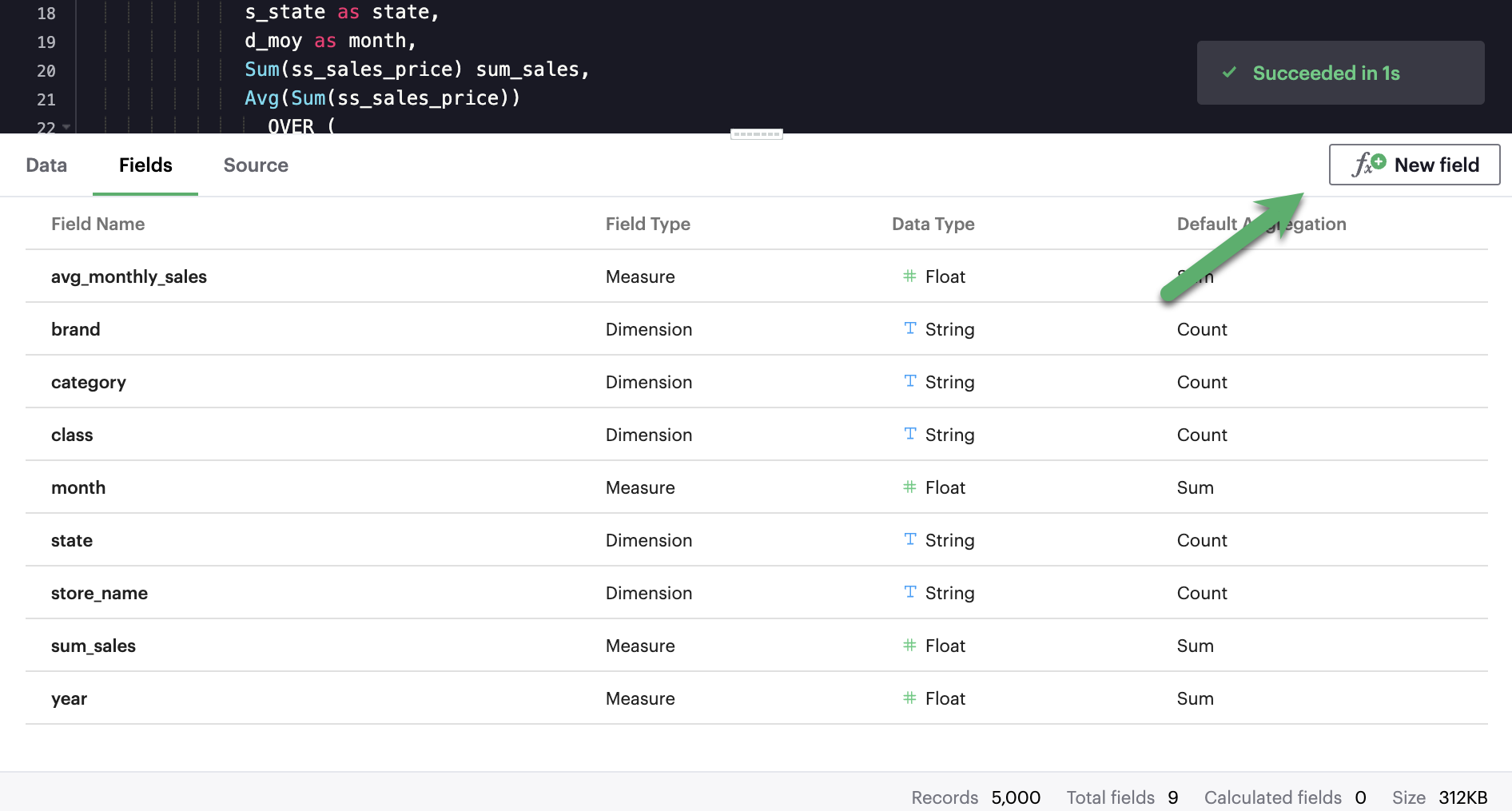The height and width of the screenshot is (811, 1512).
Task: Click the Float type icon for sum_sales
Action: pyautogui.click(x=909, y=645)
